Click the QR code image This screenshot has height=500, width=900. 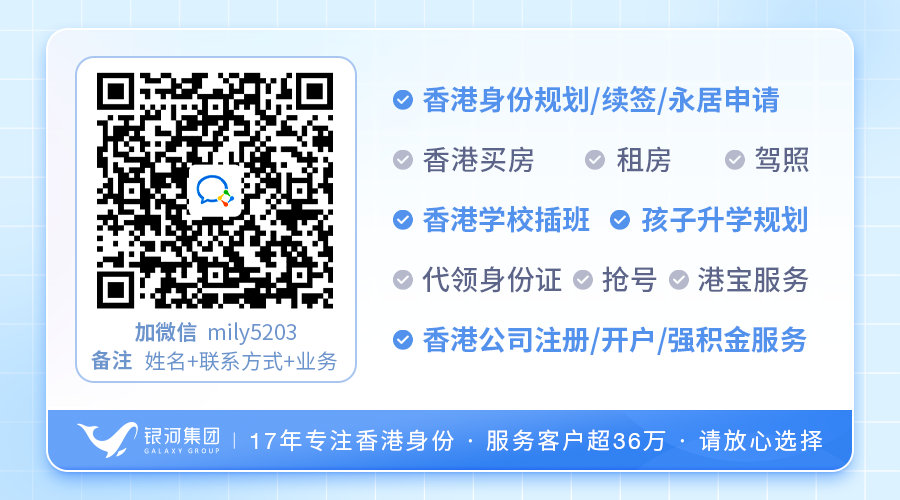[x=215, y=191]
